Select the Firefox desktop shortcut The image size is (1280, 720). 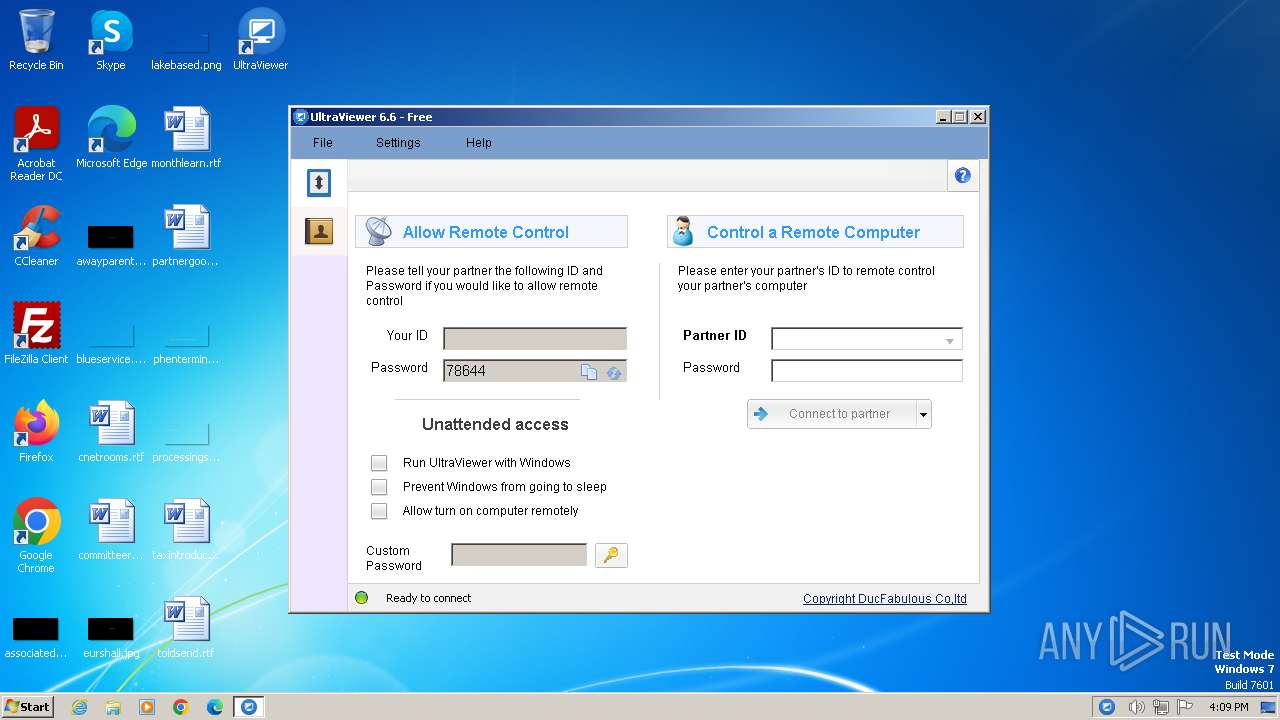coord(36,432)
